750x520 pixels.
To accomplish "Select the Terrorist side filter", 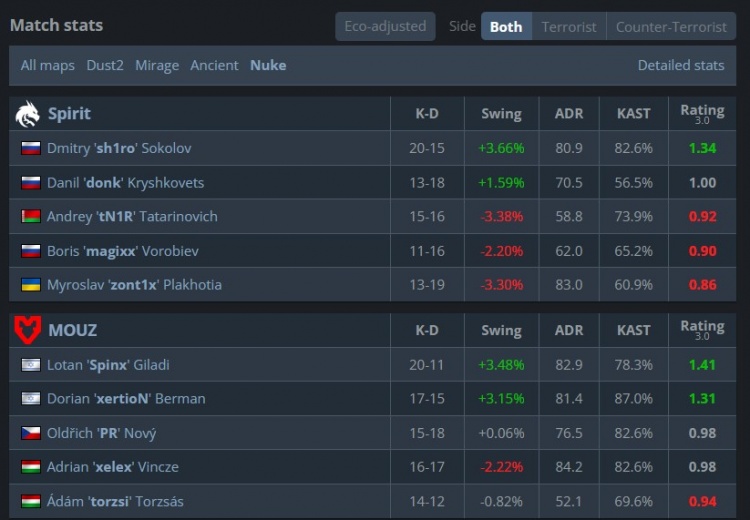I will click(569, 27).
